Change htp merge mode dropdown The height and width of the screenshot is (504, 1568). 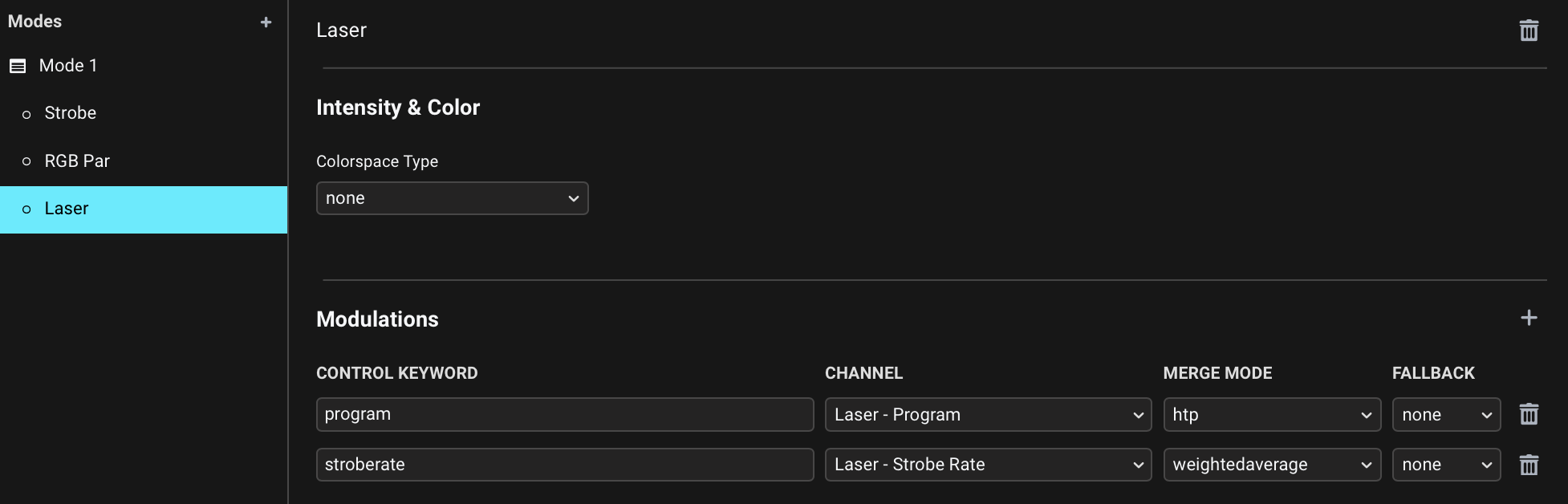click(x=1271, y=415)
